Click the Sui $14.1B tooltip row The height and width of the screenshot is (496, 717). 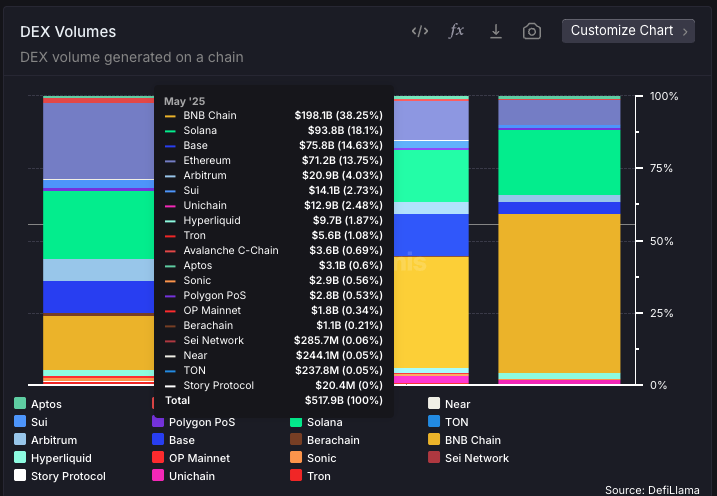click(273, 190)
